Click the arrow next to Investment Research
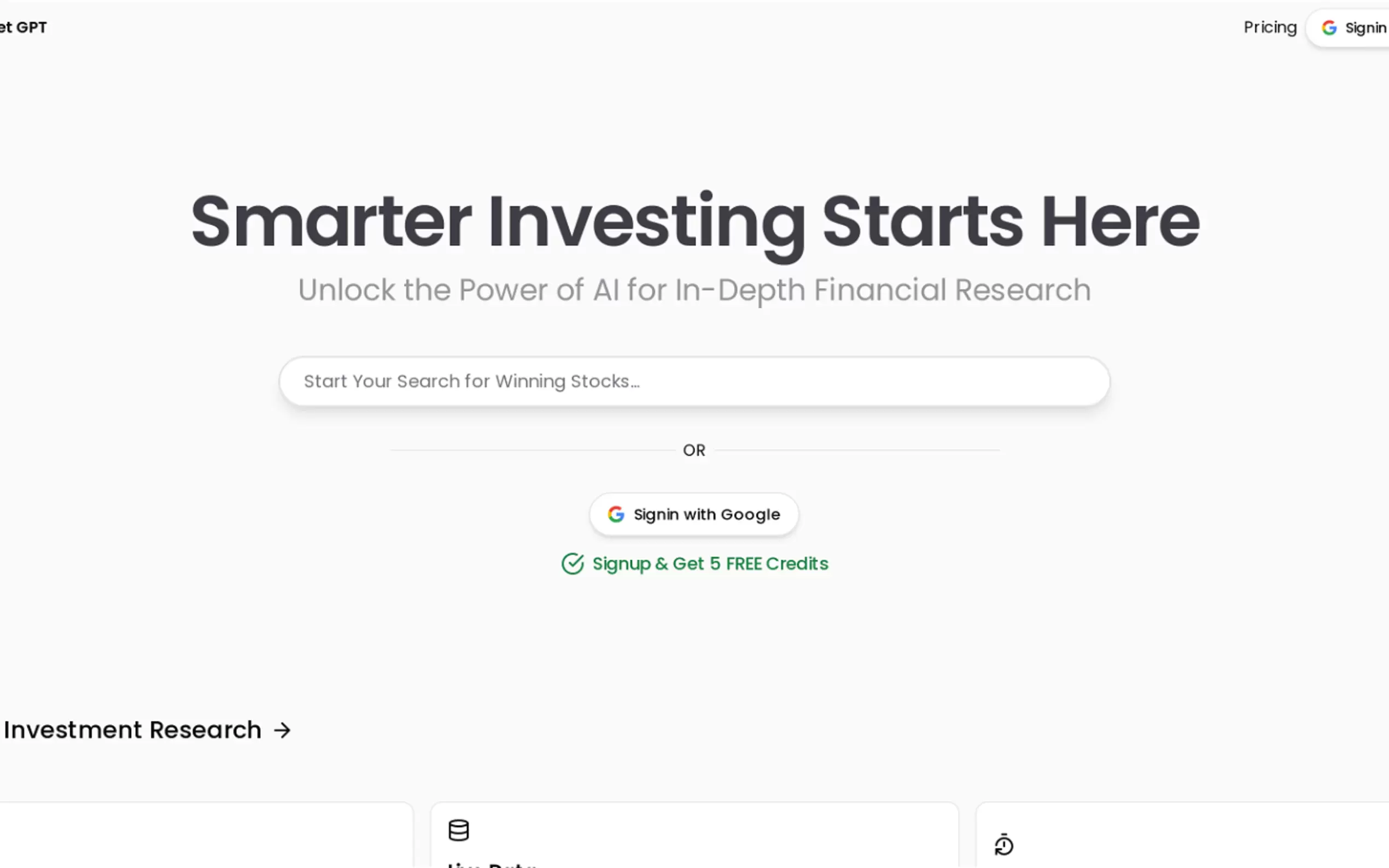 (x=282, y=730)
